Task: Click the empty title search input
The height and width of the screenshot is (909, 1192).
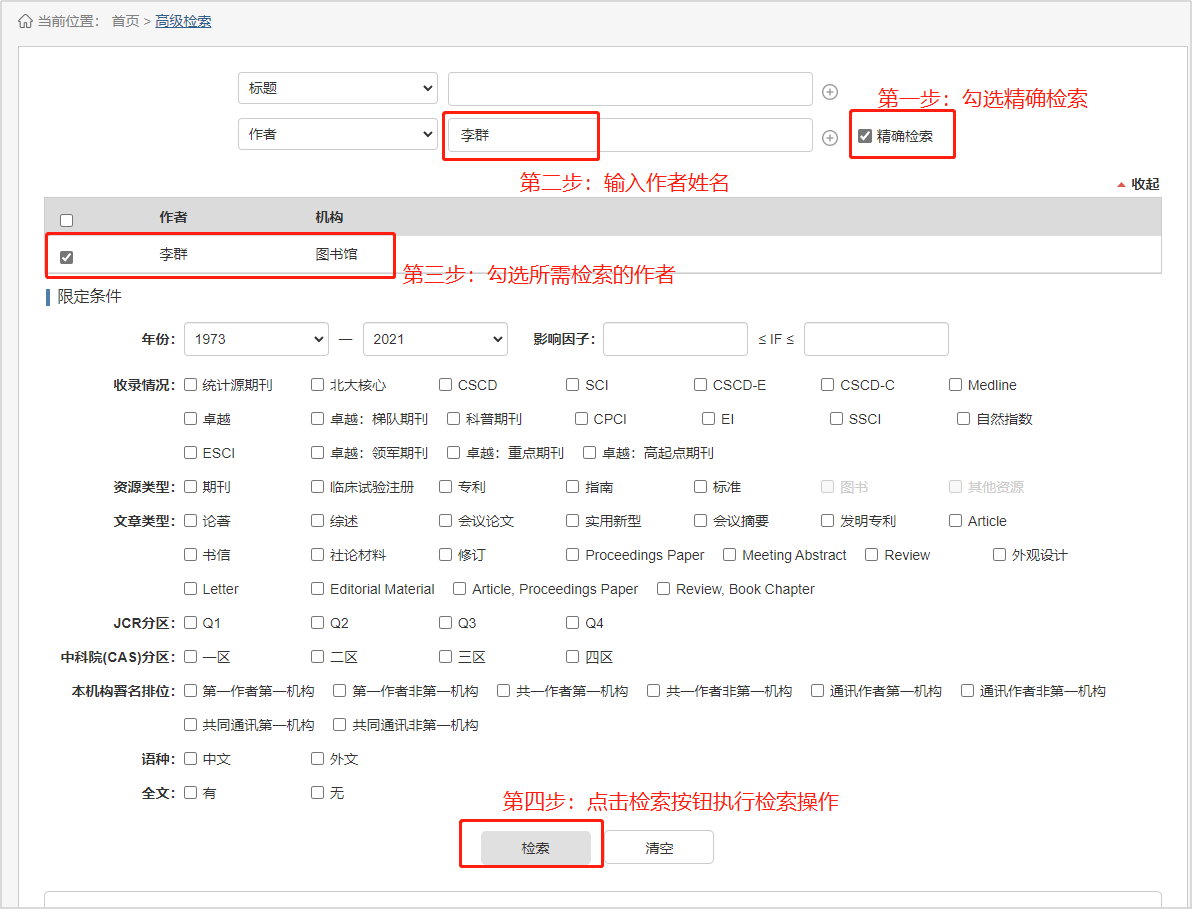Action: point(630,89)
